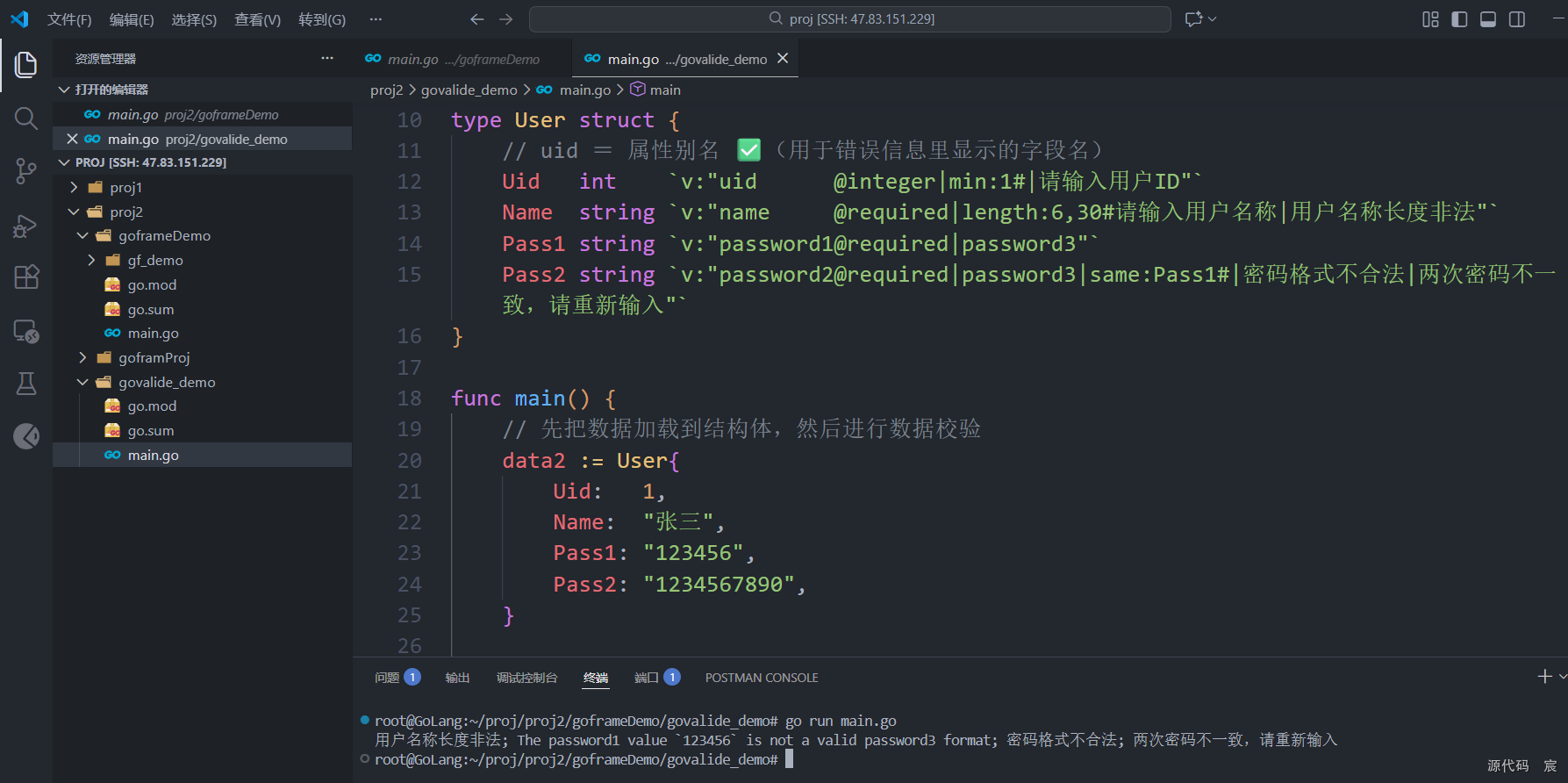Open the customize layout icon
The width and height of the screenshot is (1568, 783).
click(x=1430, y=19)
